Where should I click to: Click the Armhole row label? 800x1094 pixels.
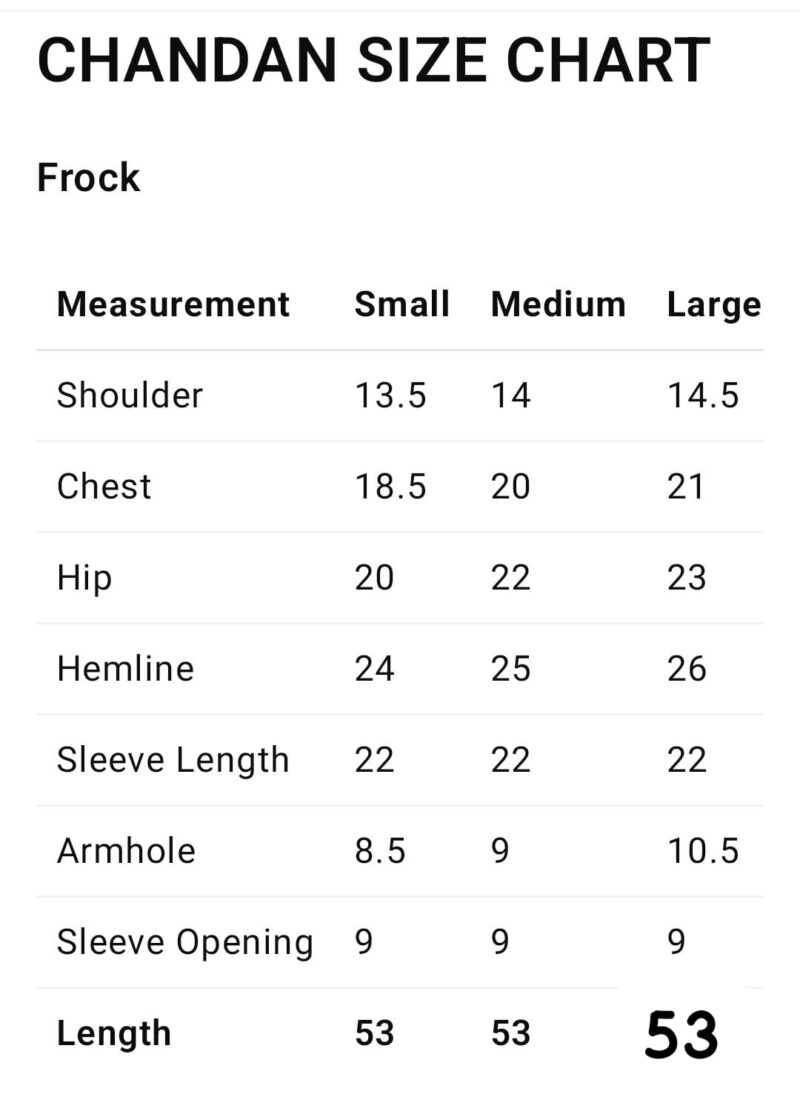point(126,851)
